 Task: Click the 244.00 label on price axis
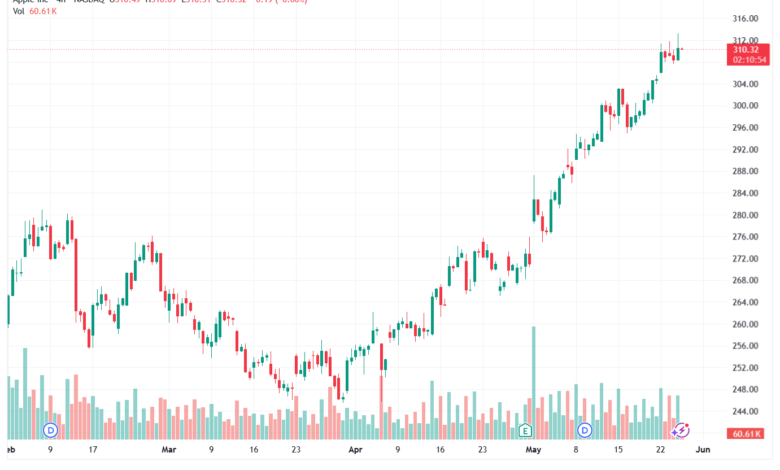tap(745, 411)
